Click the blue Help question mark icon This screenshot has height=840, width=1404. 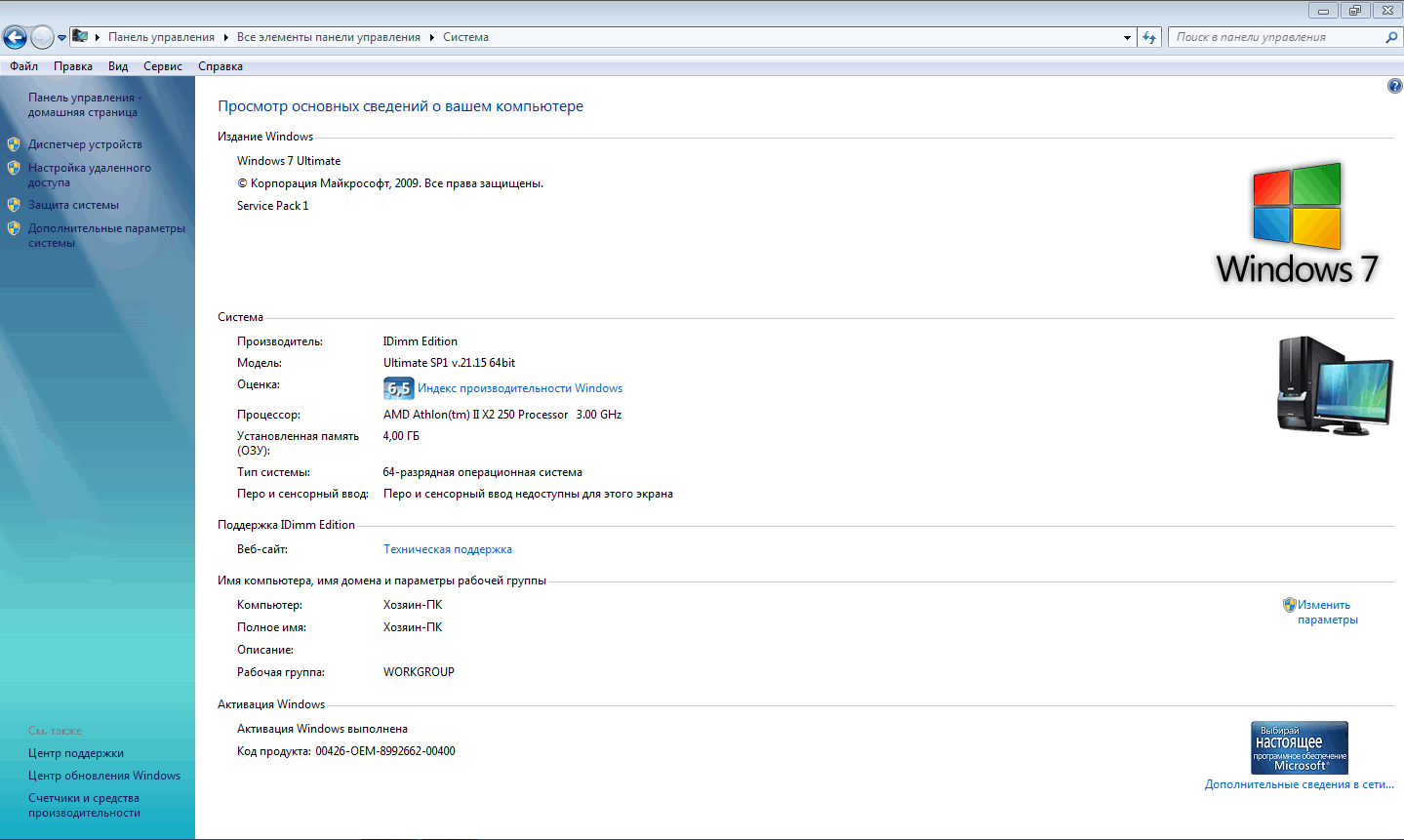pos(1394,86)
